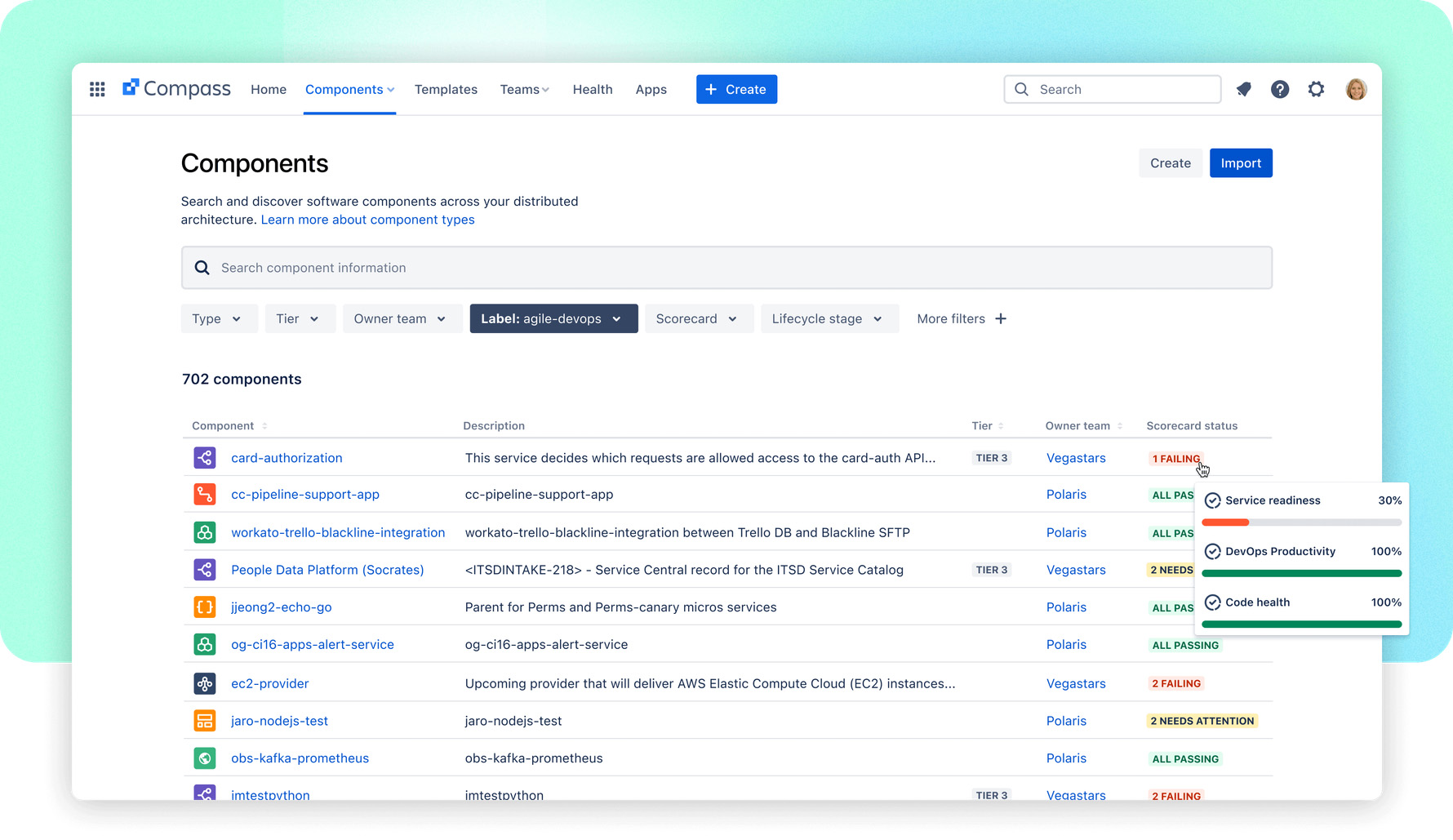
Task: Open the obs-kafka-prometheus component link
Action: click(x=300, y=758)
